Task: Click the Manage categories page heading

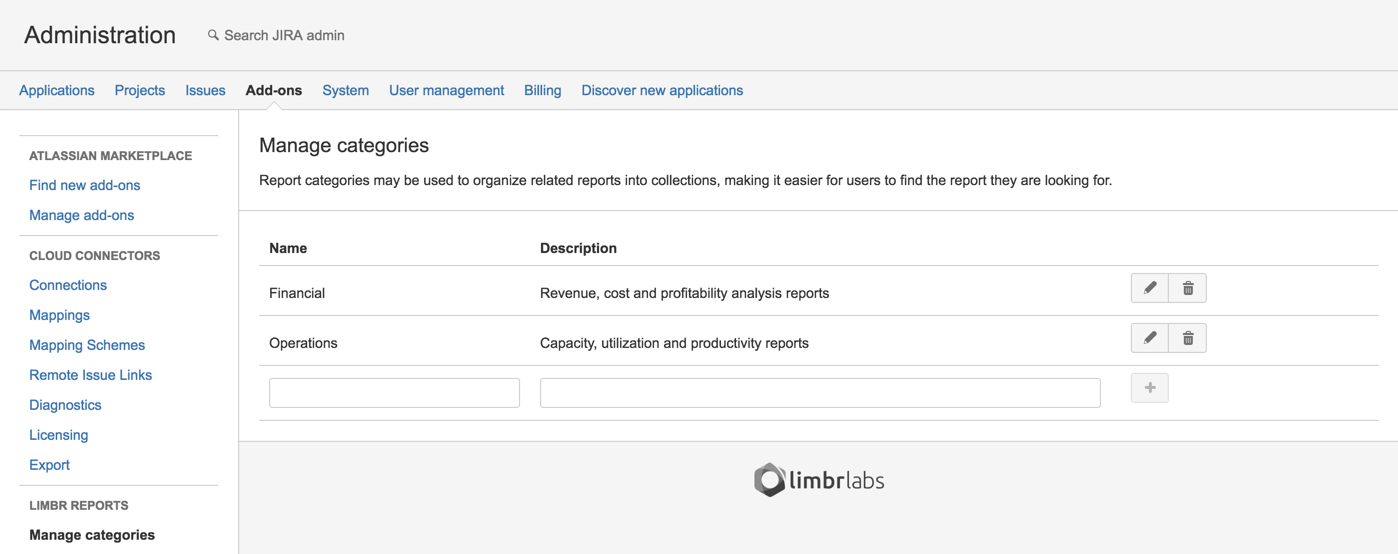Action: click(x=344, y=145)
